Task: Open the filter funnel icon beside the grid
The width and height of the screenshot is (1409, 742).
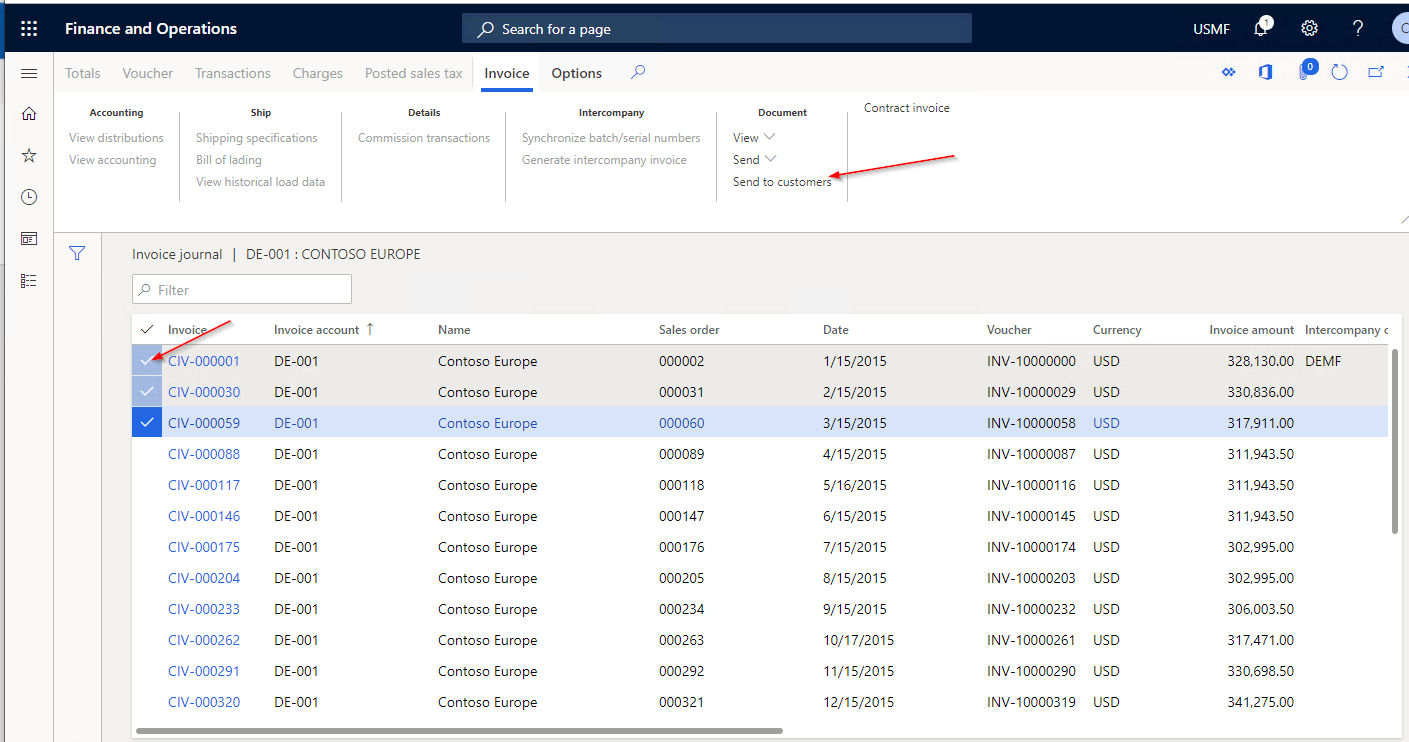Action: point(77,253)
